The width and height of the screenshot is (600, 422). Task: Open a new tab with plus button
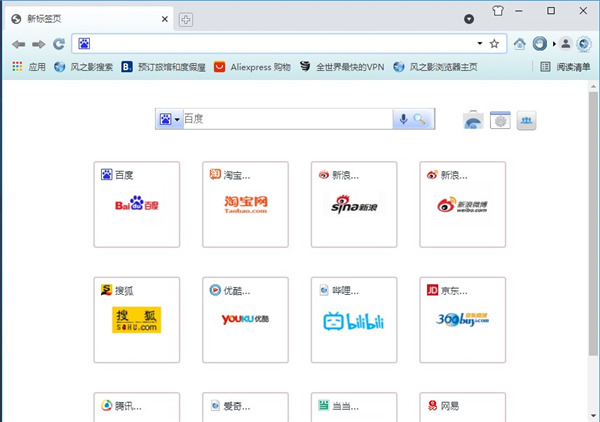pos(186,19)
